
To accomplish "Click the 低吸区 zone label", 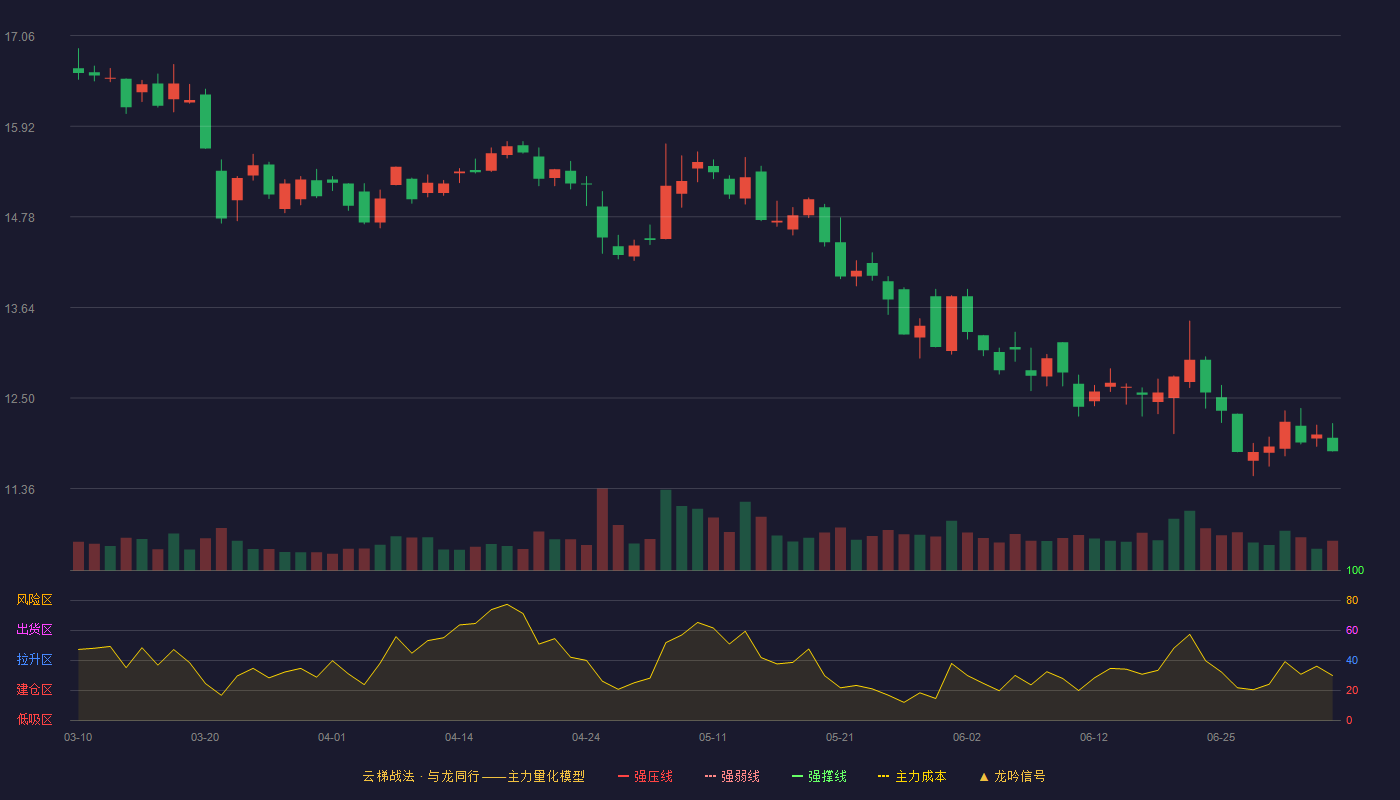I will pos(34,719).
